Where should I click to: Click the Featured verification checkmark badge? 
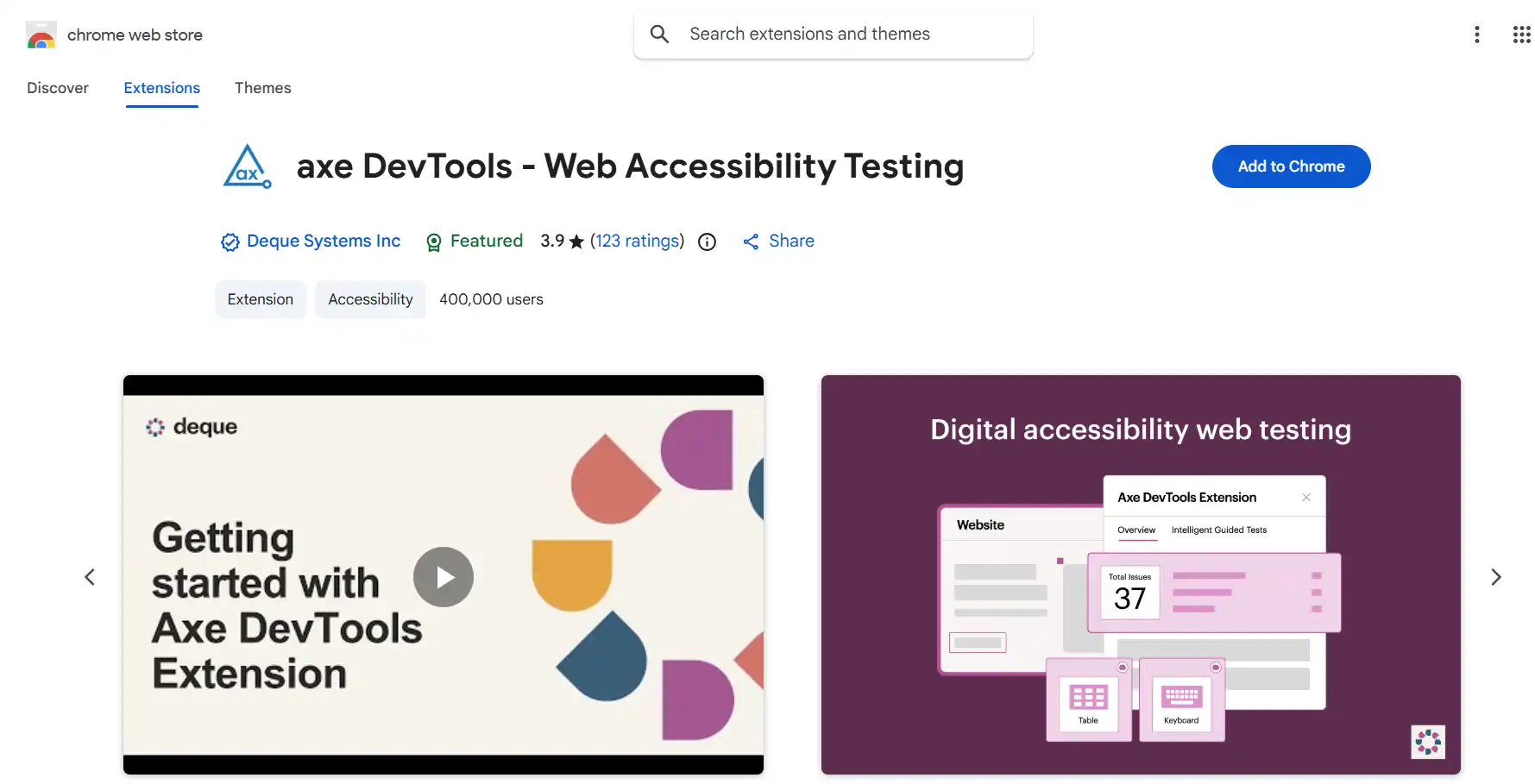click(x=229, y=242)
